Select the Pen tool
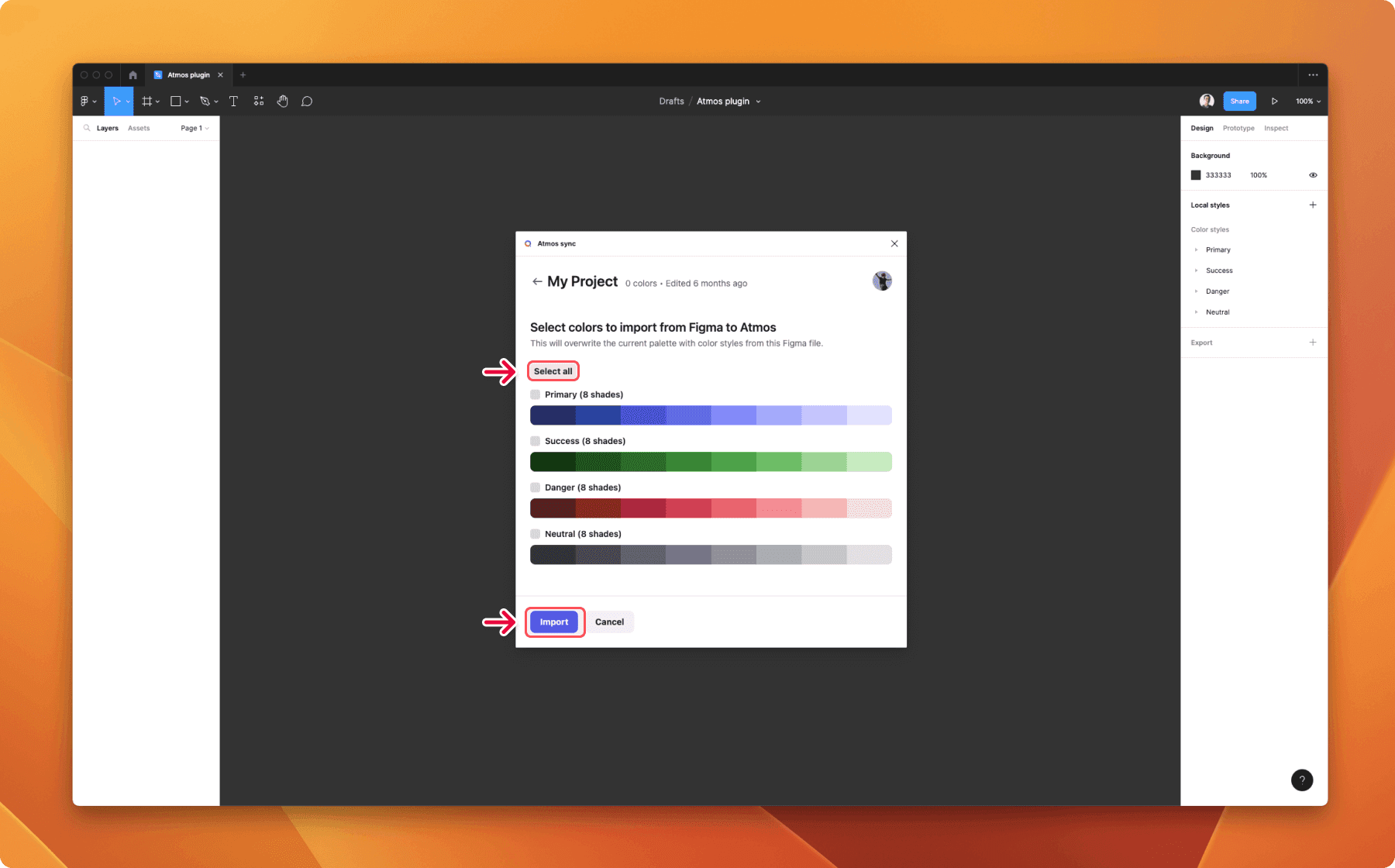 [205, 101]
